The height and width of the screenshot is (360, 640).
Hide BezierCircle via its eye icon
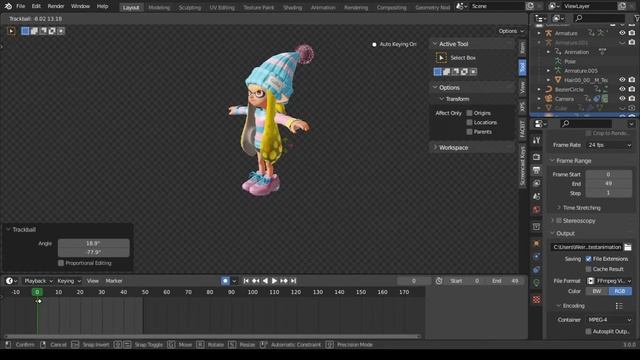[622, 89]
